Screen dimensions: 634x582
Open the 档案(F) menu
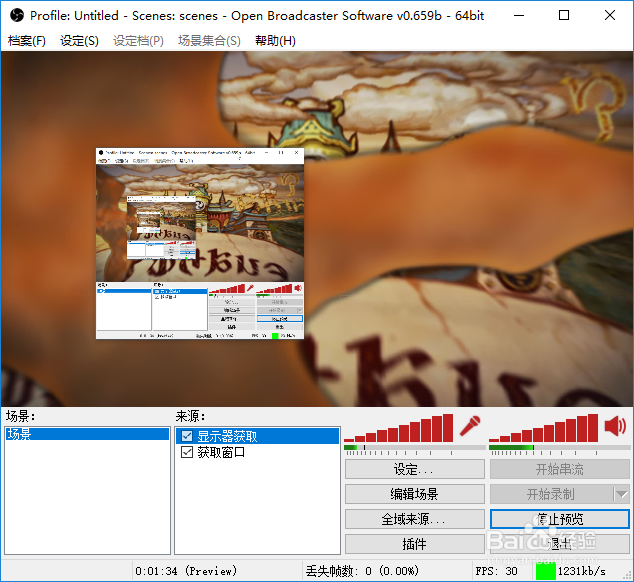pyautogui.click(x=27, y=41)
